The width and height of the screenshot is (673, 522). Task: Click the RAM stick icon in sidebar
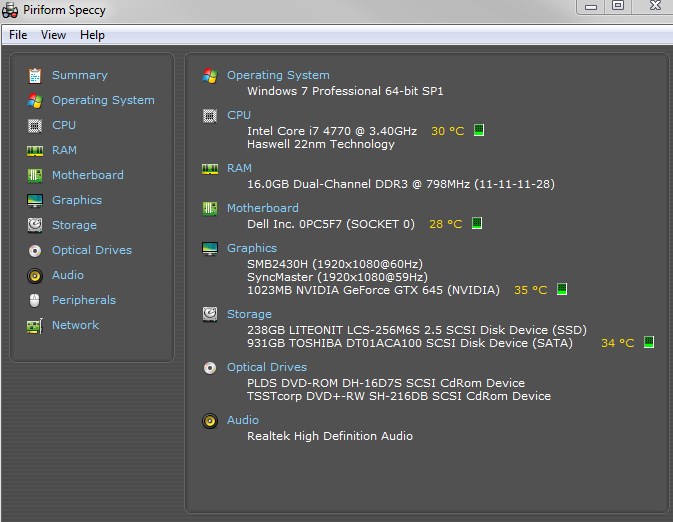coord(35,151)
